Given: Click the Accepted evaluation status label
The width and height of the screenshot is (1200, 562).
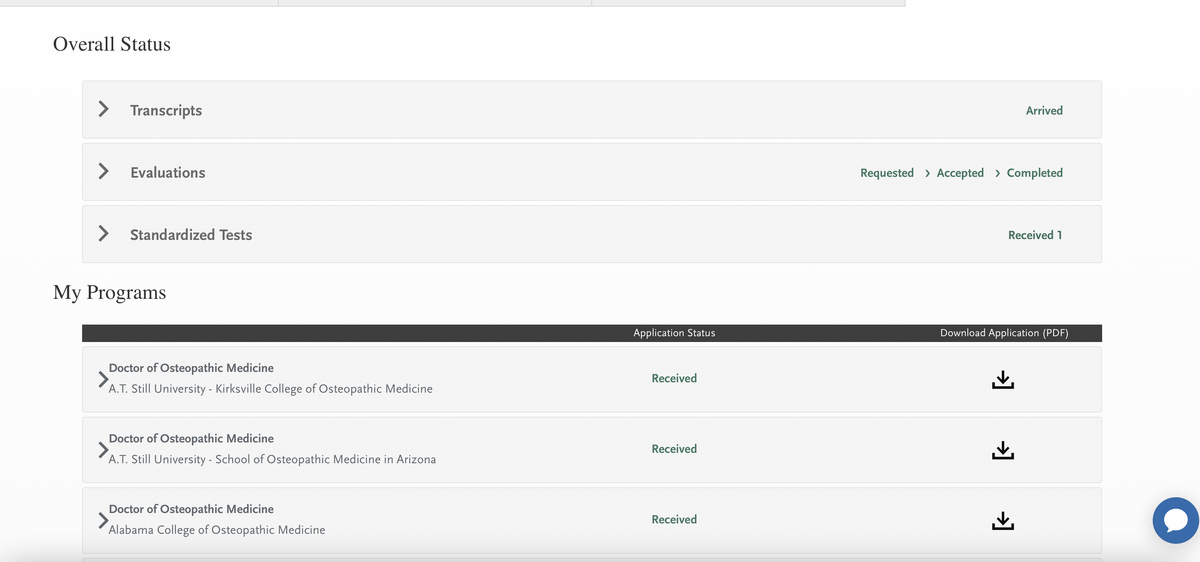Looking at the screenshot, I should pos(960,173).
